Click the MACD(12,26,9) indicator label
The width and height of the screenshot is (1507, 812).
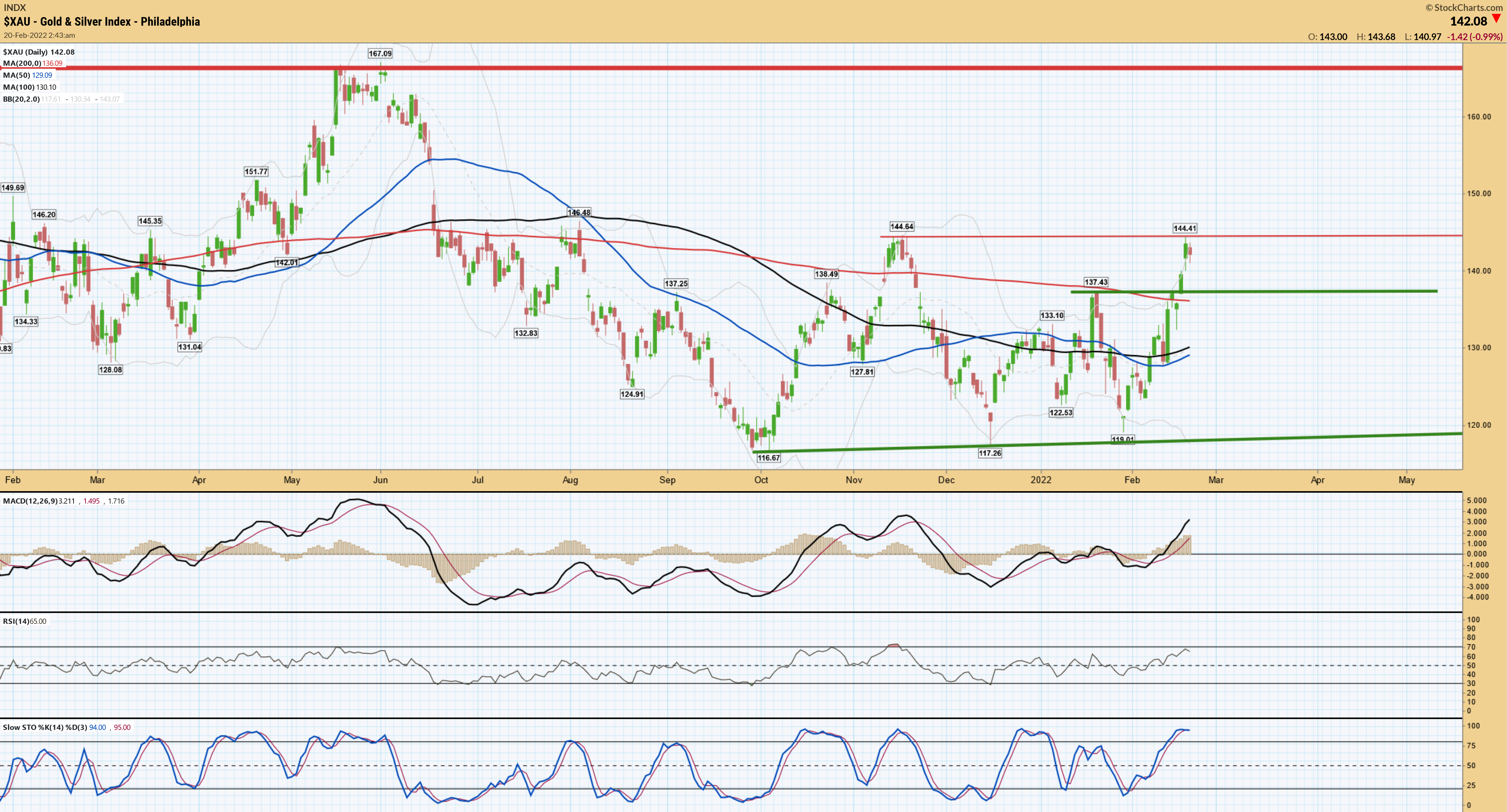(x=30, y=501)
